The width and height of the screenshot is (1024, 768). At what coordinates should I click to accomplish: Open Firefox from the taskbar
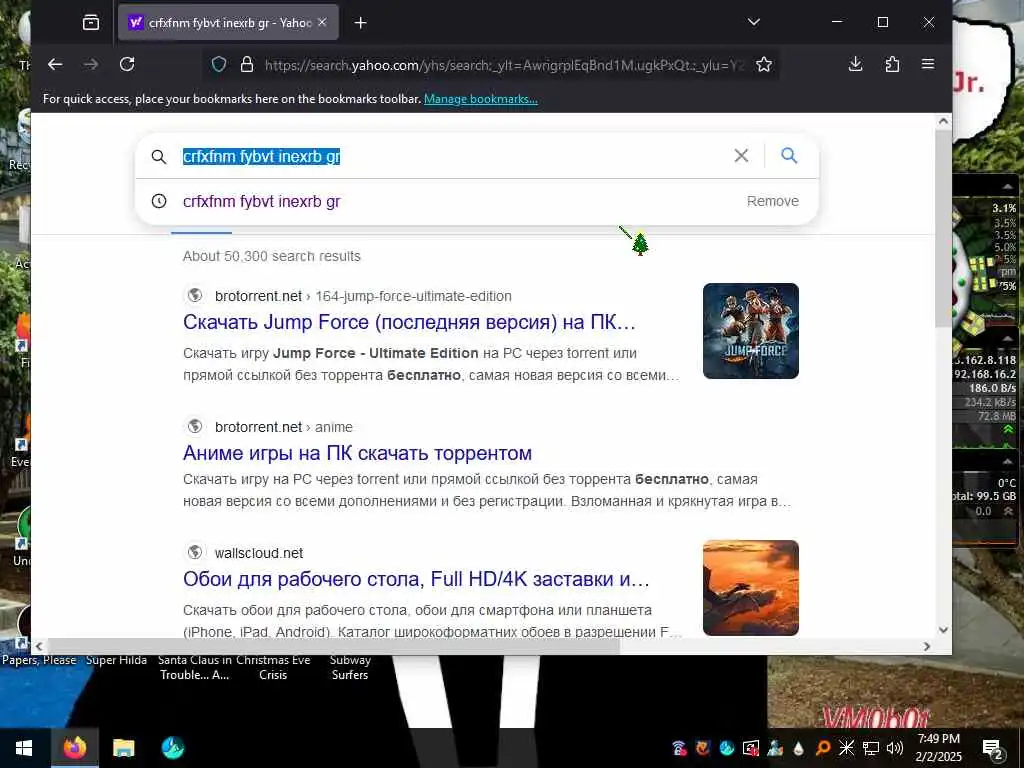(74, 748)
